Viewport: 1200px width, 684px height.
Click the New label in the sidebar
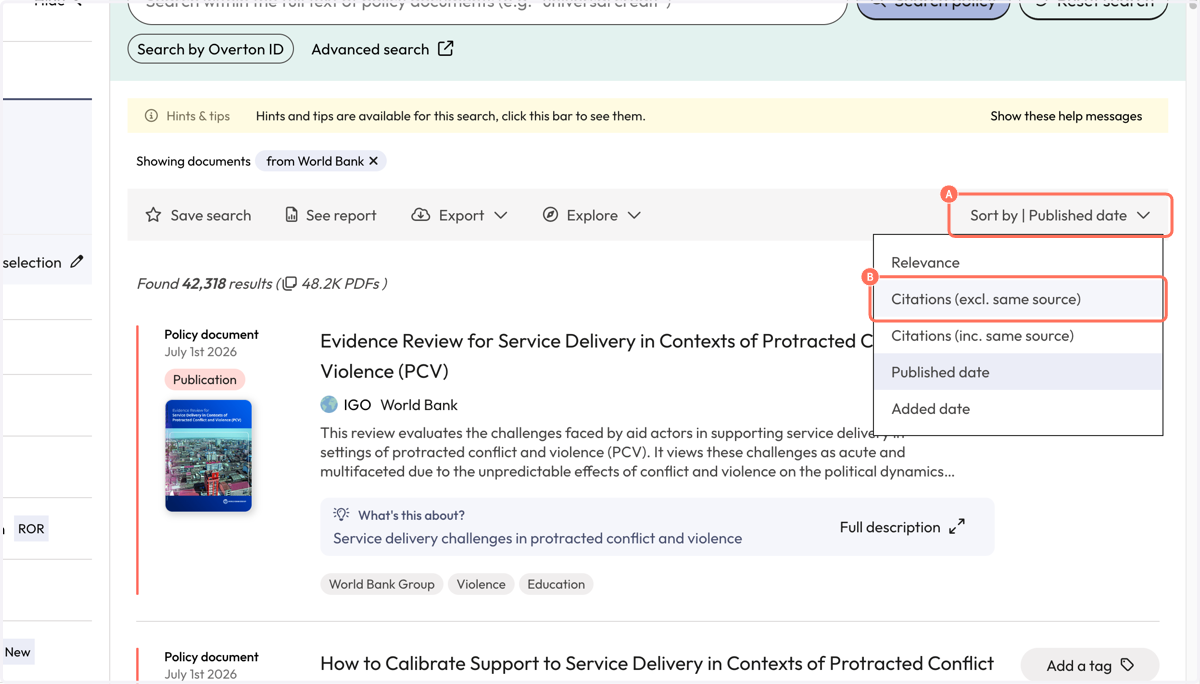pyautogui.click(x=17, y=652)
